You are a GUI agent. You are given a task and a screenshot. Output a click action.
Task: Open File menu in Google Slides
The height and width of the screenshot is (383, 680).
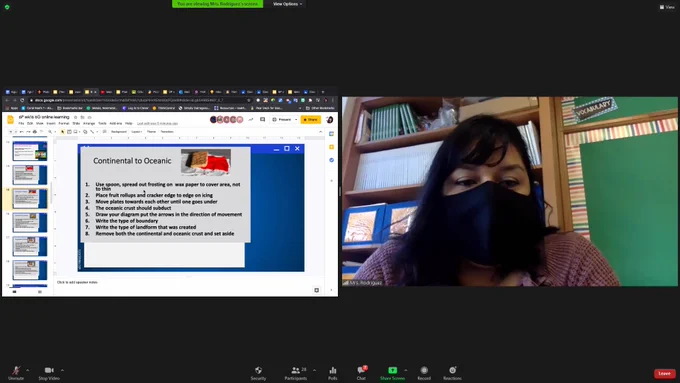coord(21,124)
